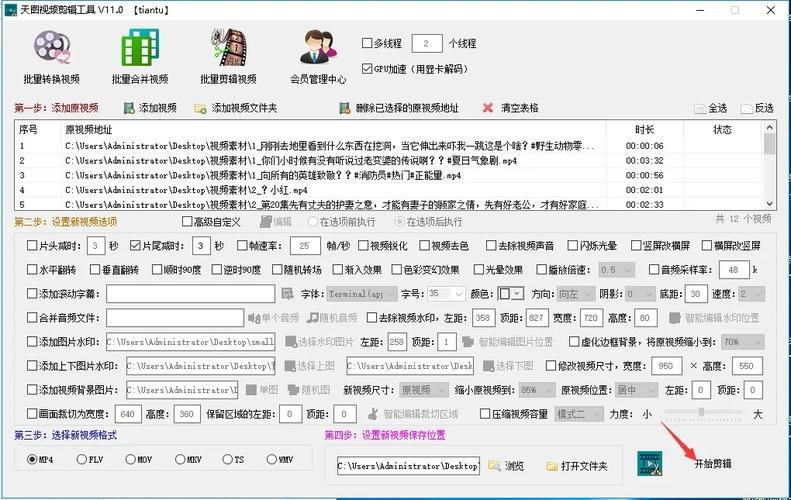791x500 pixels.
Task: Click the 反选 icon
Action: 747,108
